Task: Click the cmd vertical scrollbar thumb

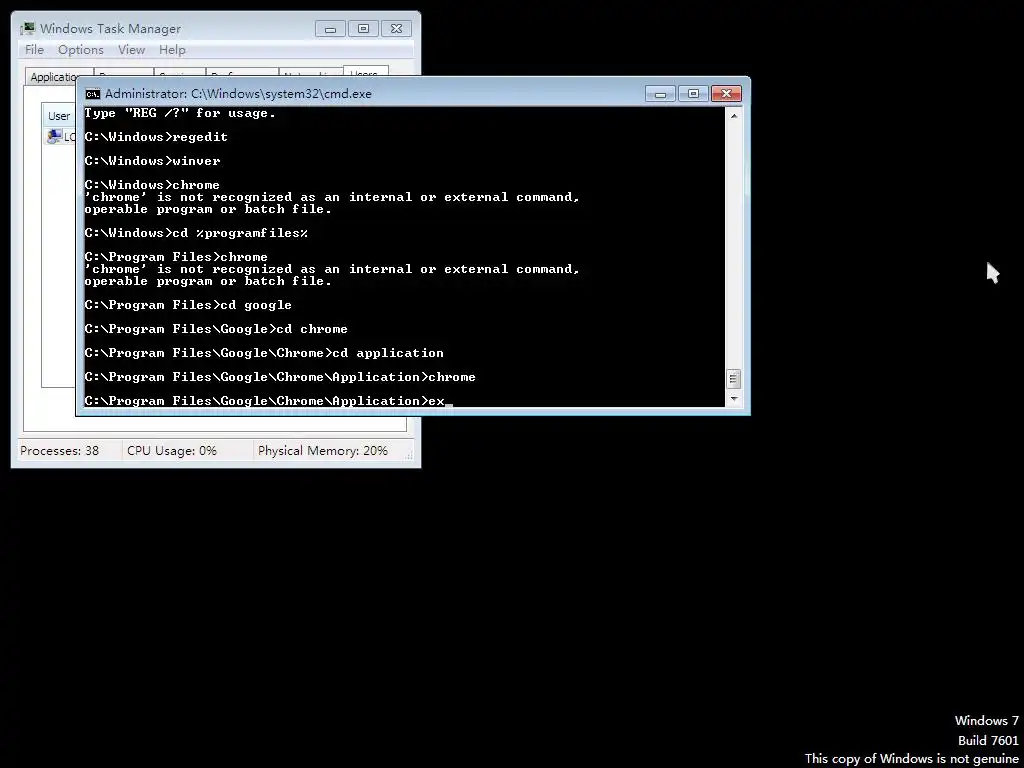Action: click(x=733, y=379)
